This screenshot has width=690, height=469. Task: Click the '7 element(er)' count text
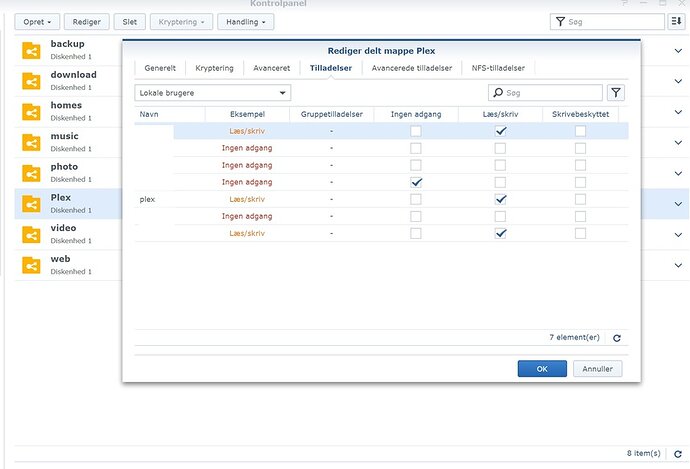[574, 337]
